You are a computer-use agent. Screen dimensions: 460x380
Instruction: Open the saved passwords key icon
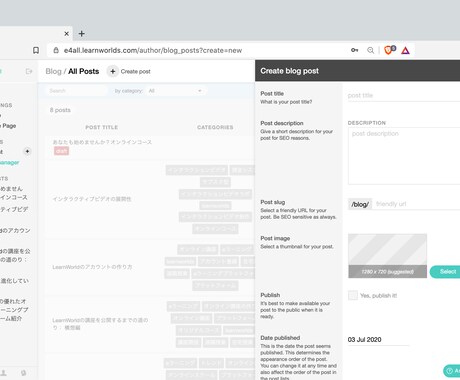pos(355,50)
